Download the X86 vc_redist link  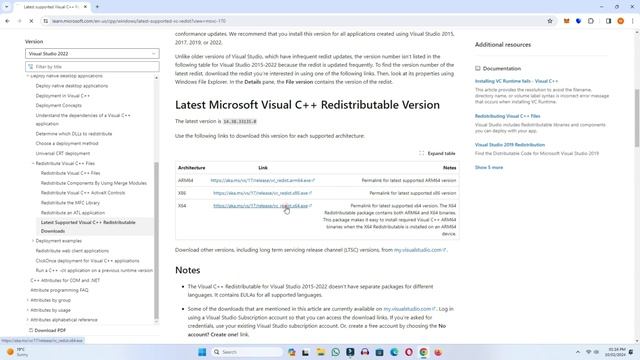(x=262, y=193)
